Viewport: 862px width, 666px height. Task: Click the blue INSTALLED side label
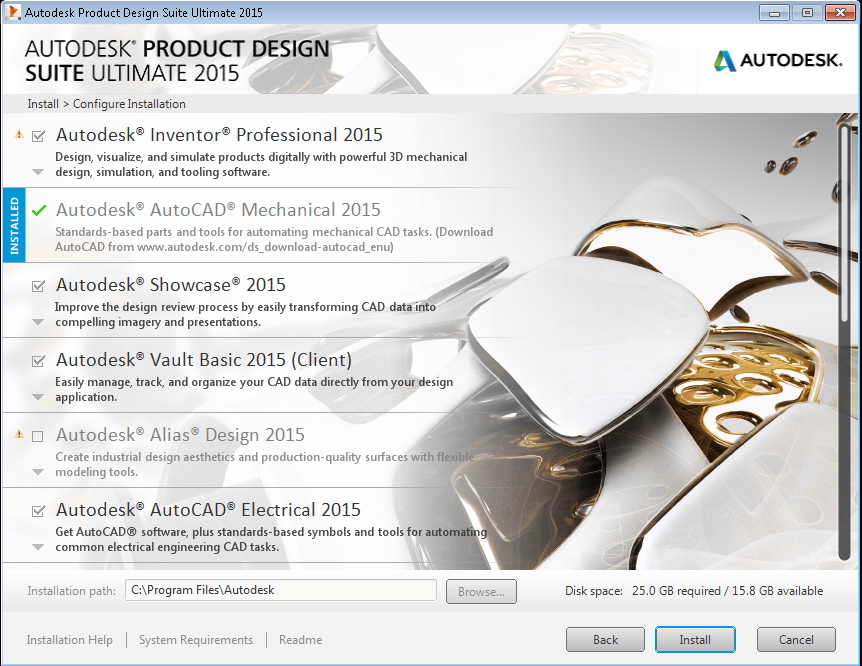pos(14,225)
